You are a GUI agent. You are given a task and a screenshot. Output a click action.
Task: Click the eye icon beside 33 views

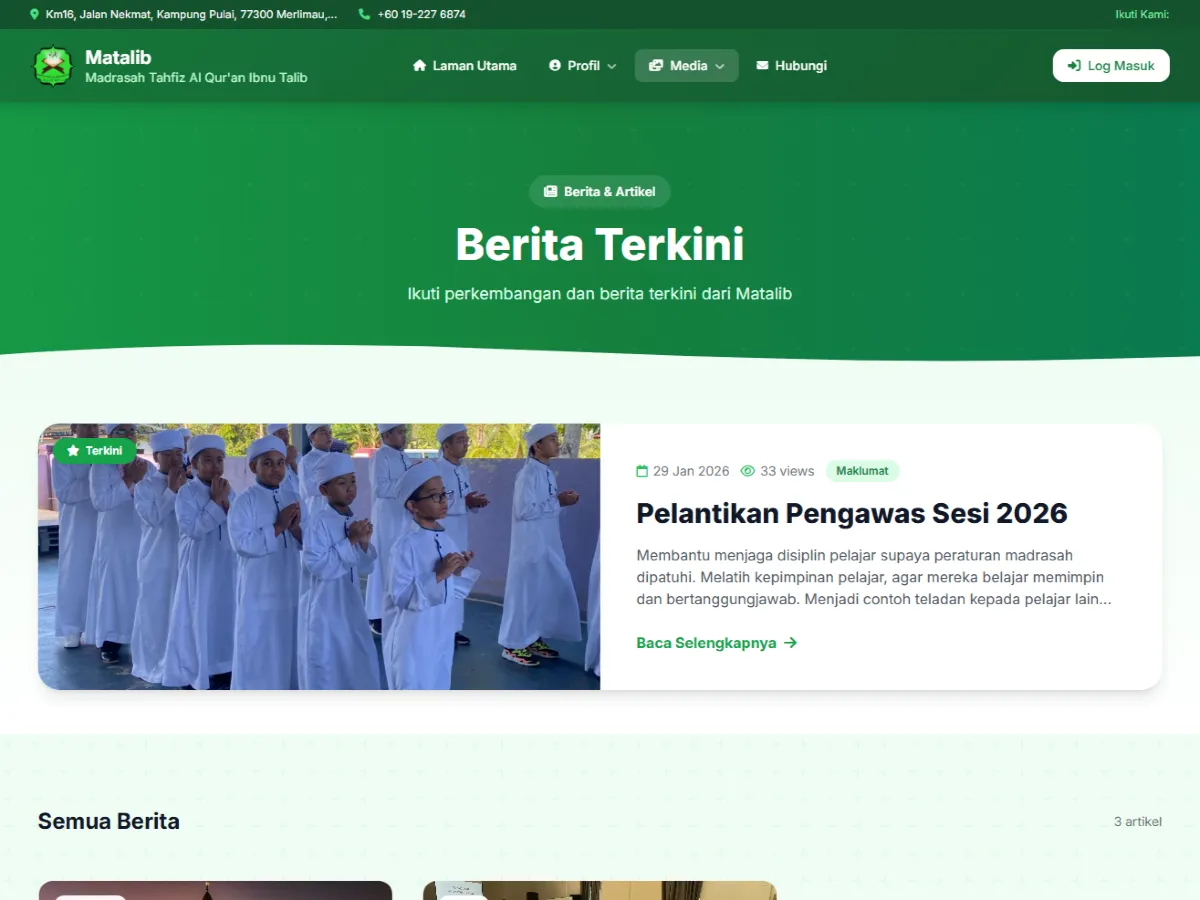coord(747,471)
